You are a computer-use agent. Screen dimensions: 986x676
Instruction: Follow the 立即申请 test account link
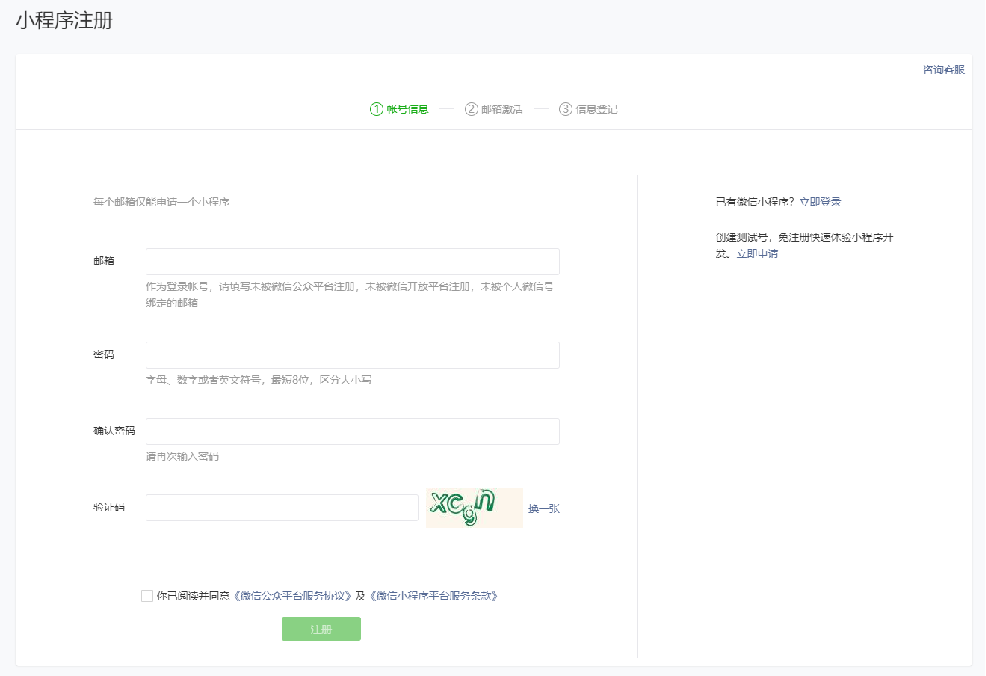pos(757,254)
